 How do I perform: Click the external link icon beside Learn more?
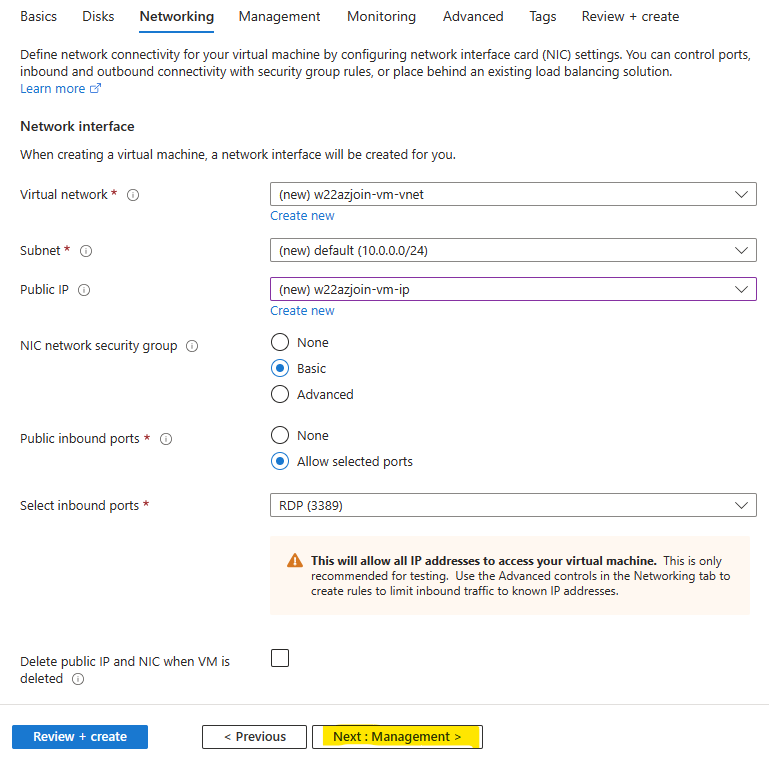point(95,88)
